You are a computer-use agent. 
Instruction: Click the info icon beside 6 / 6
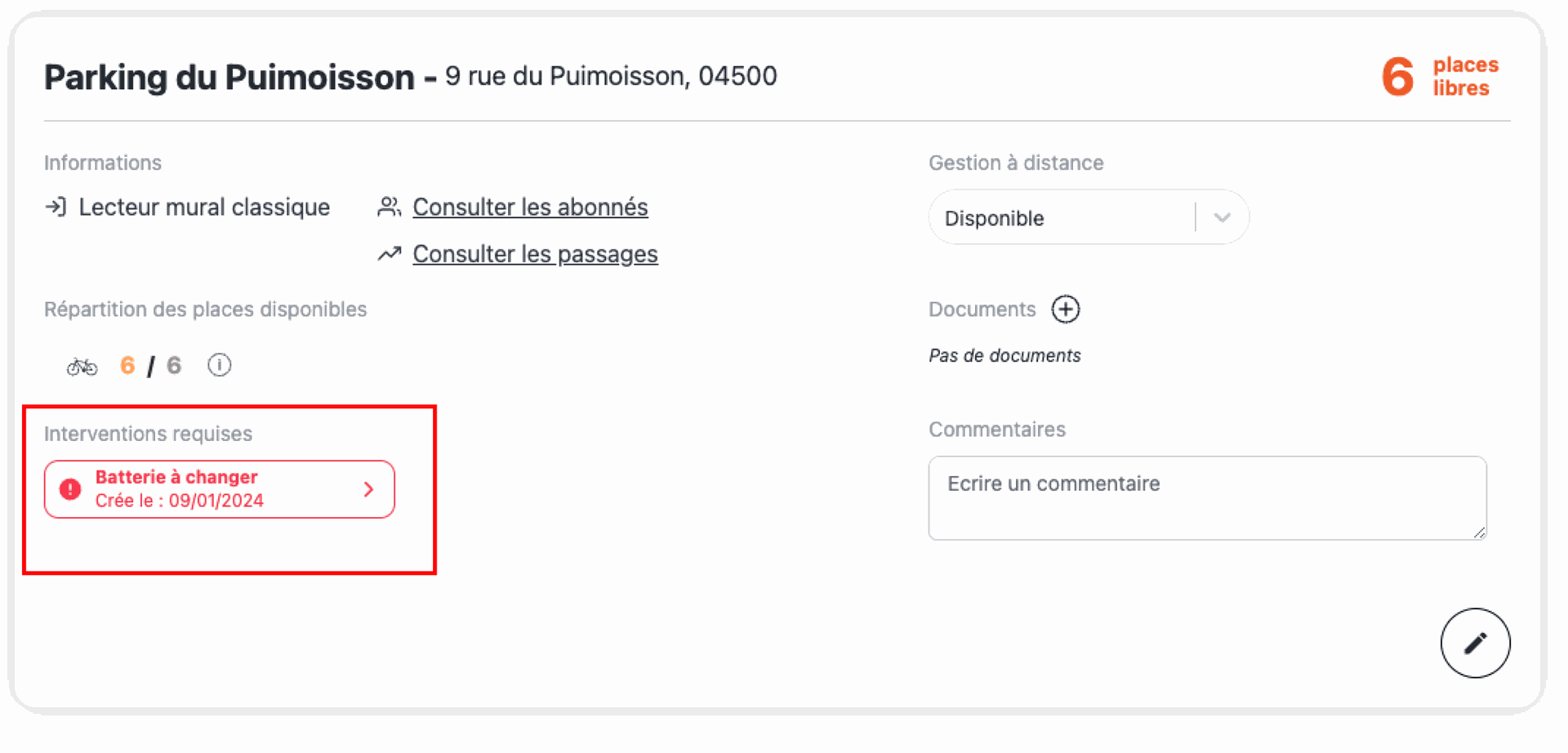[219, 364]
